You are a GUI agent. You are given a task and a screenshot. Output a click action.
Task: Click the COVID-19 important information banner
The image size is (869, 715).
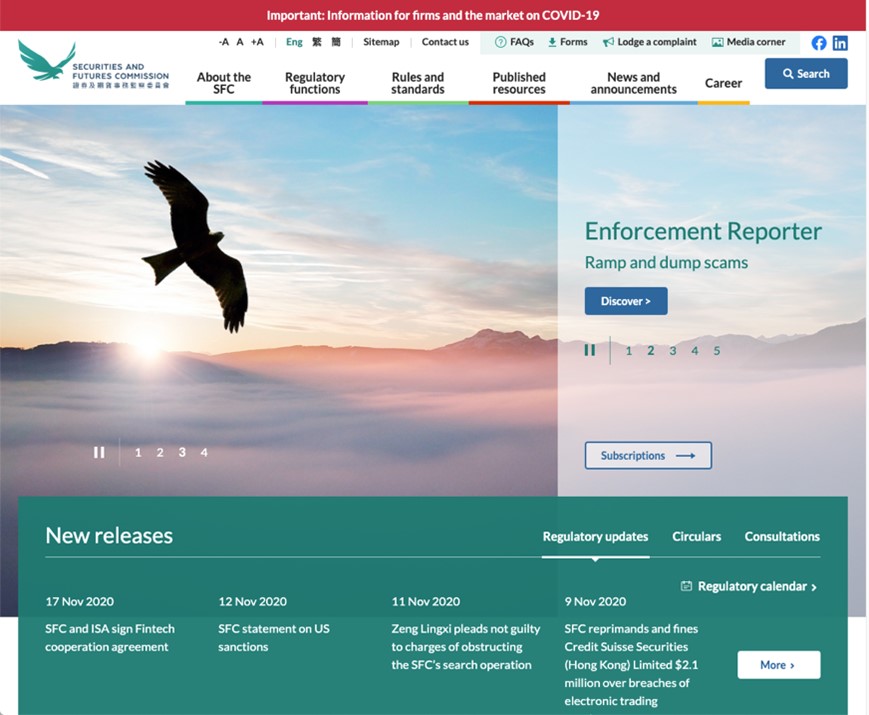coord(433,15)
